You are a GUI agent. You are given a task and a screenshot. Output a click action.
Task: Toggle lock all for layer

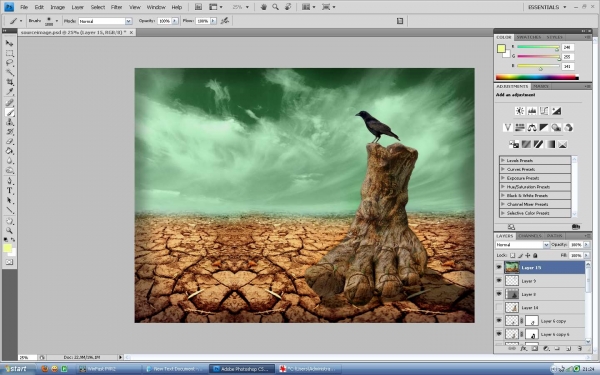(x=535, y=255)
